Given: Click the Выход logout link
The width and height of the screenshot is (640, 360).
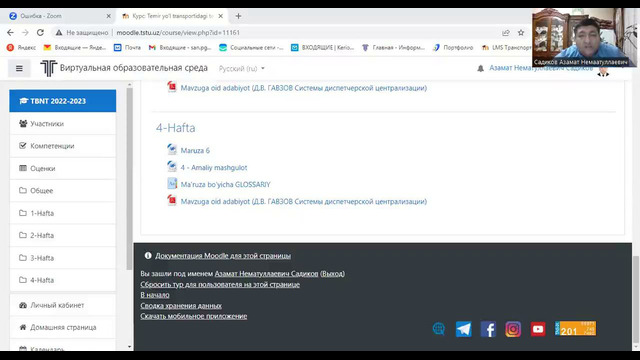Looking at the screenshot, I should [332, 273].
